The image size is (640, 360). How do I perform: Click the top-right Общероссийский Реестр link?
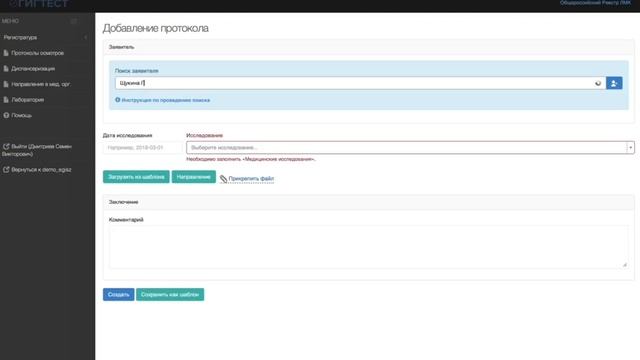[x=595, y=3]
